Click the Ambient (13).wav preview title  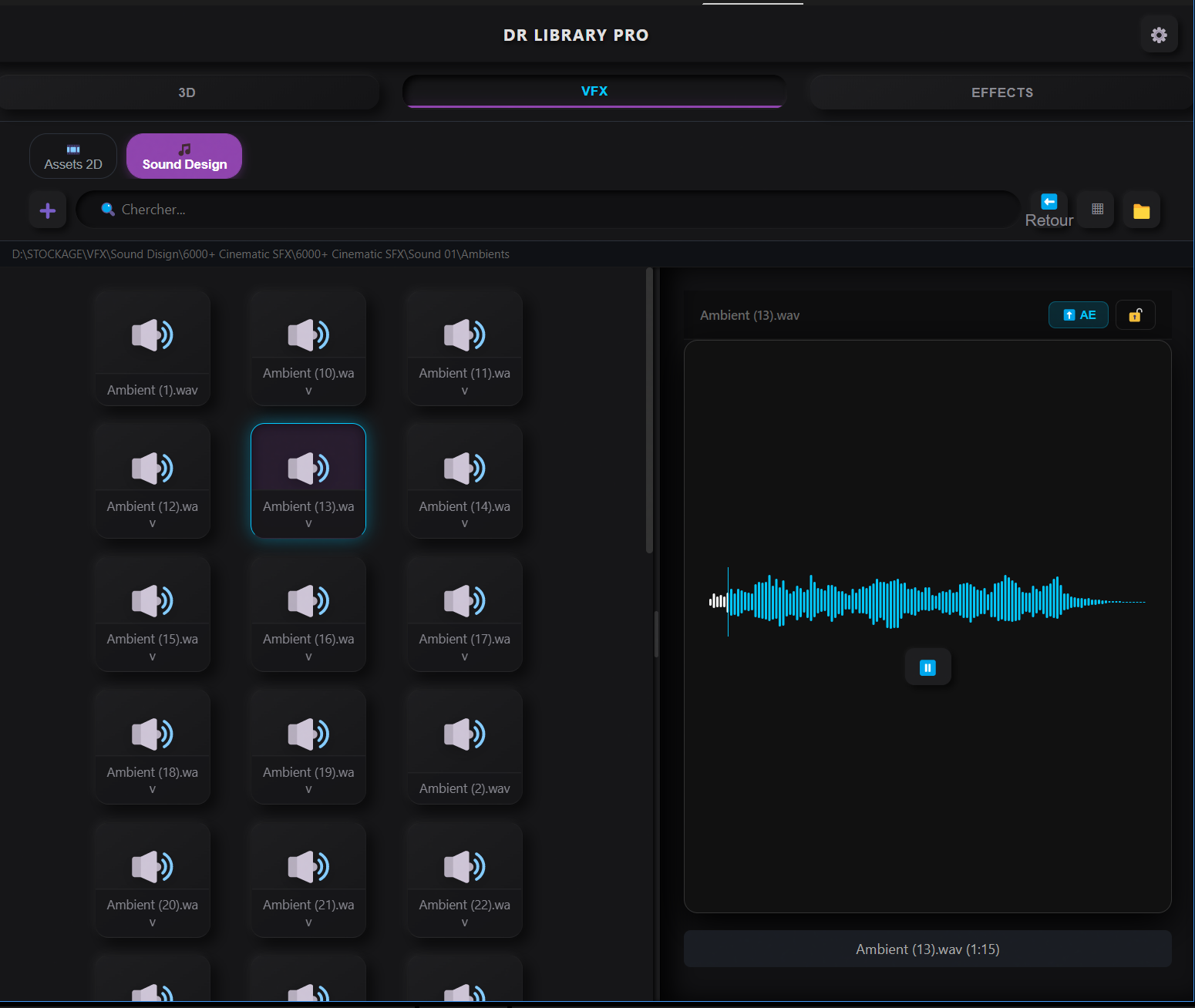click(749, 315)
